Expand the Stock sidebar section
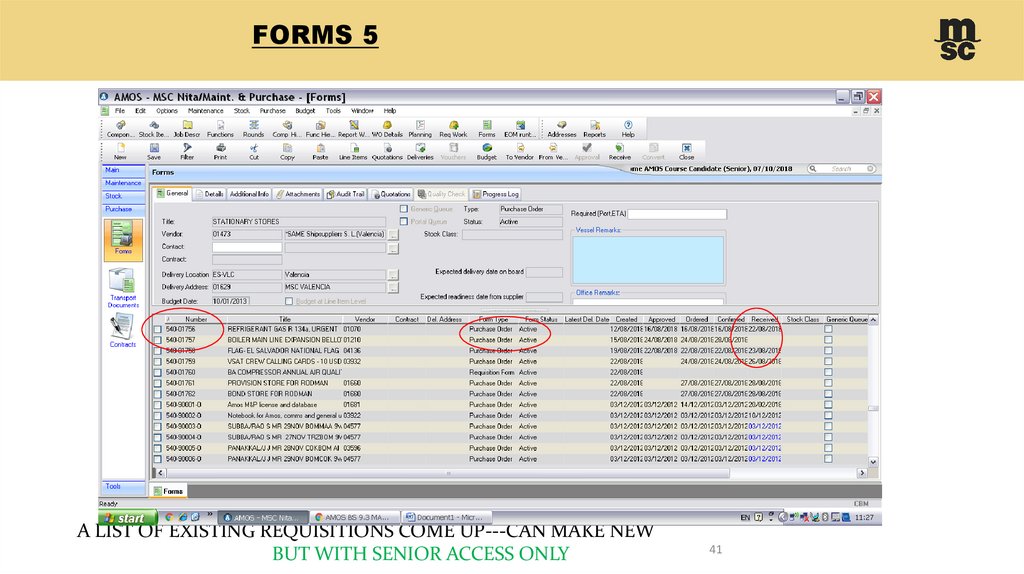1024x574 pixels. (x=123, y=196)
